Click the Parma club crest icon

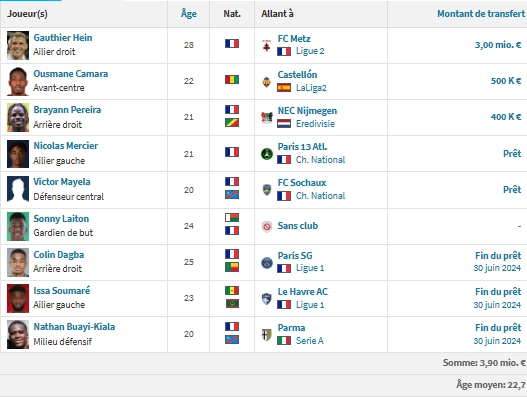pyautogui.click(x=267, y=334)
